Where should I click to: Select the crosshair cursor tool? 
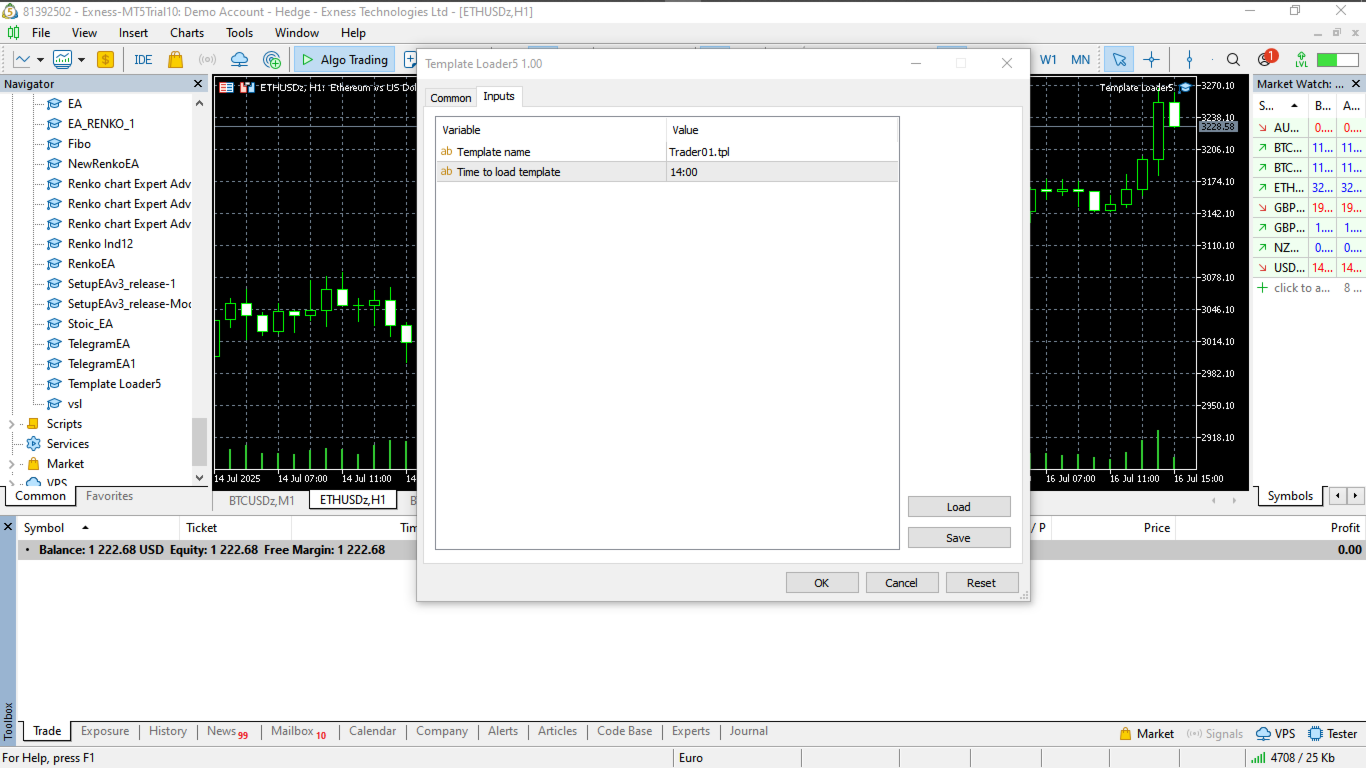1151,60
